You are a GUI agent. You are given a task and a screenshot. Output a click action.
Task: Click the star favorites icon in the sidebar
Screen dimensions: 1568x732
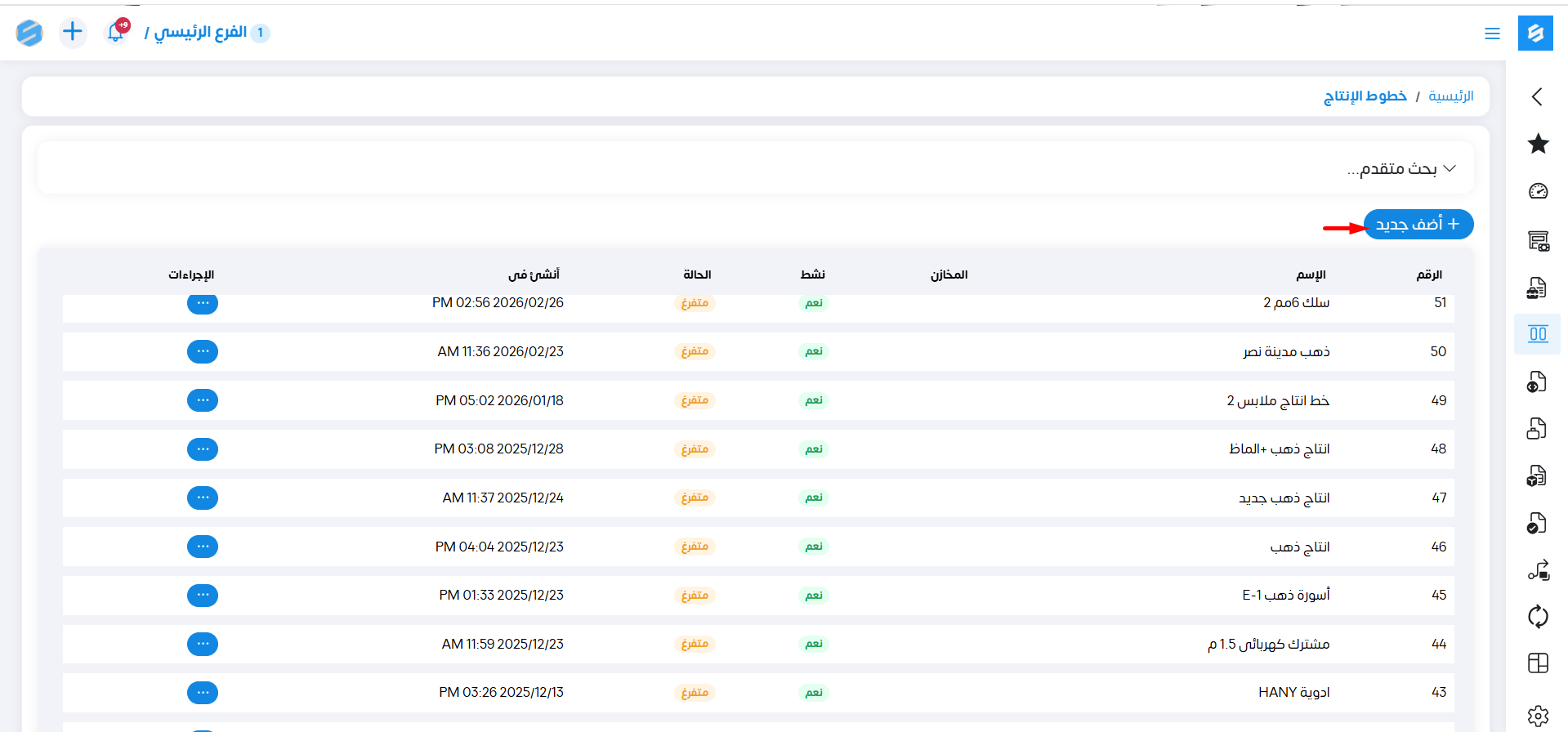pyautogui.click(x=1538, y=144)
